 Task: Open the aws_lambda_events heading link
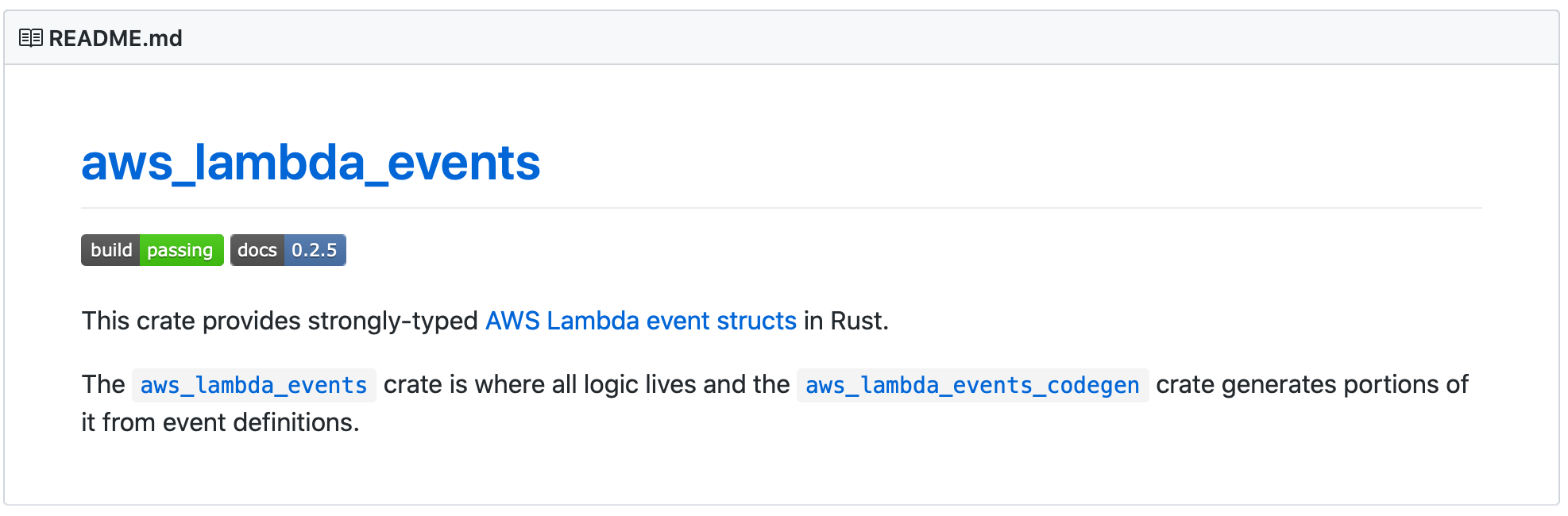pyautogui.click(x=311, y=163)
